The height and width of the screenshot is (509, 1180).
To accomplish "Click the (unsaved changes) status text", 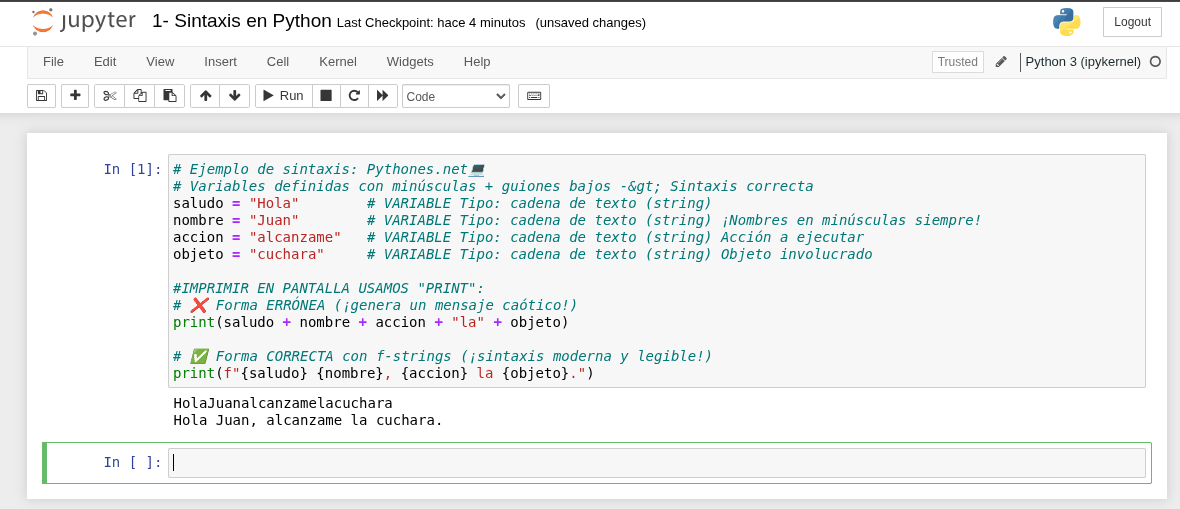I will 591,23.
